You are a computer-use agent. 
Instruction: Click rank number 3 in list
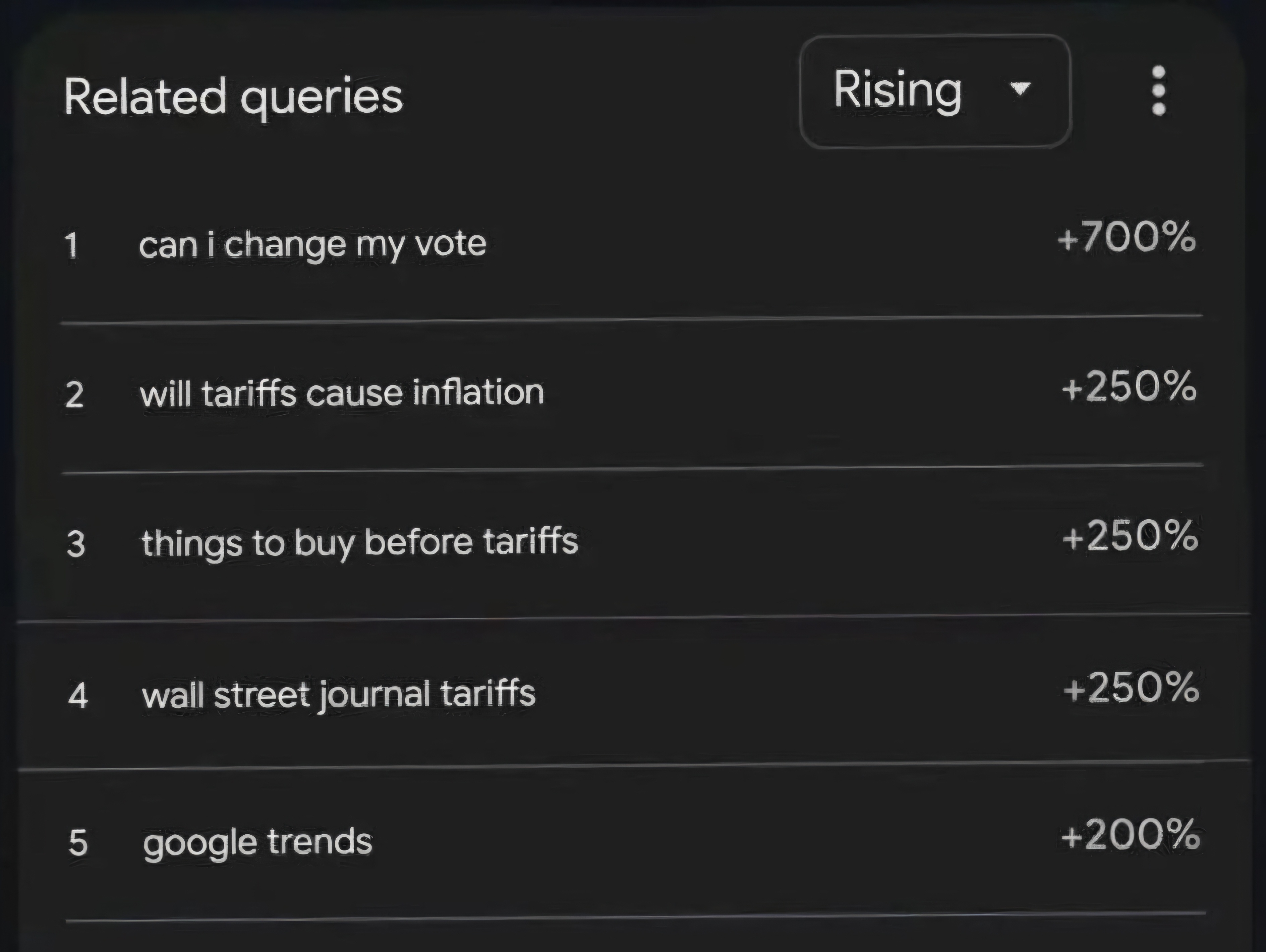pyautogui.click(x=76, y=544)
